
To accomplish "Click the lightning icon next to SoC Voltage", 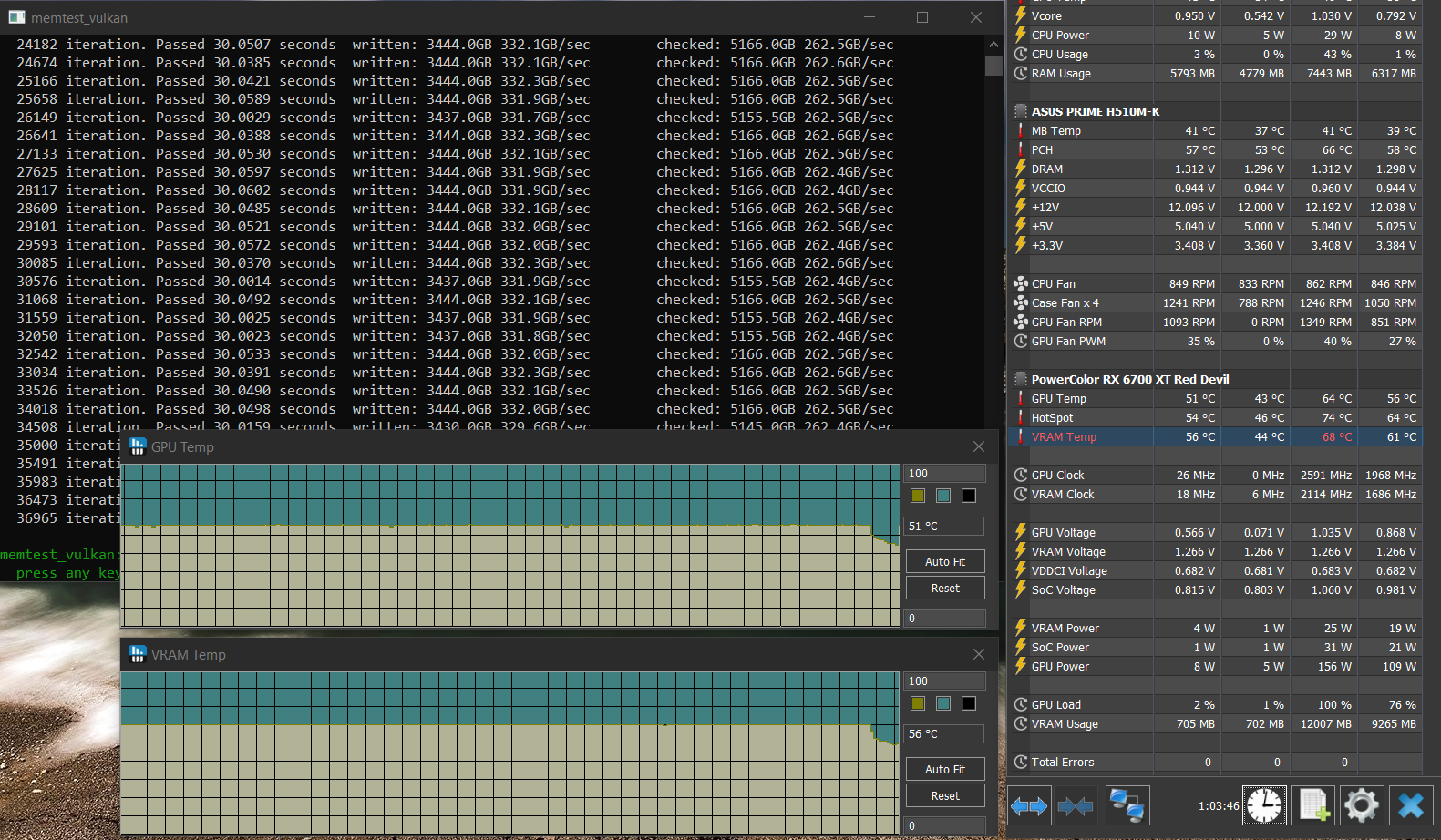I will 1021,589.
